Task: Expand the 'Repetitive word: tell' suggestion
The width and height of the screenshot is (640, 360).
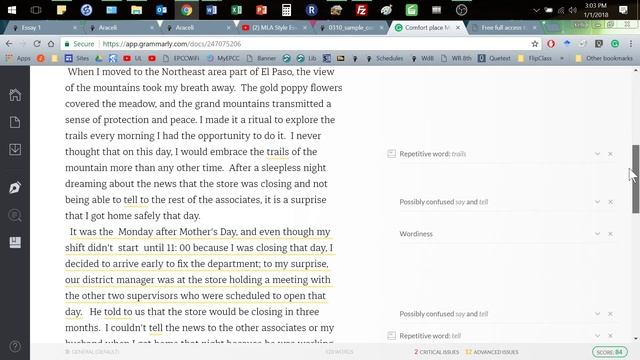Action: (597, 336)
